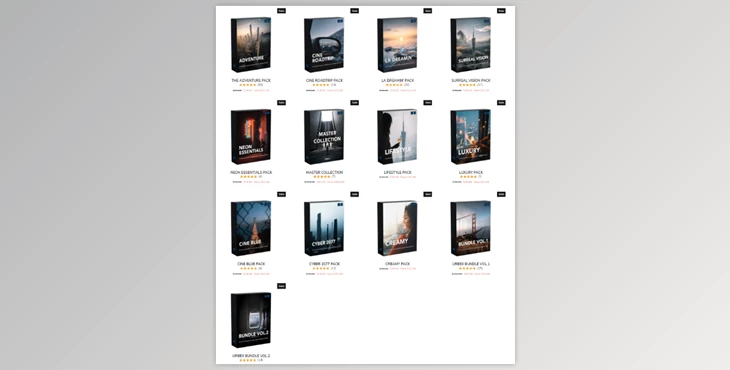Open the Cine Blue box image
730x370 pixels.
click(x=251, y=229)
